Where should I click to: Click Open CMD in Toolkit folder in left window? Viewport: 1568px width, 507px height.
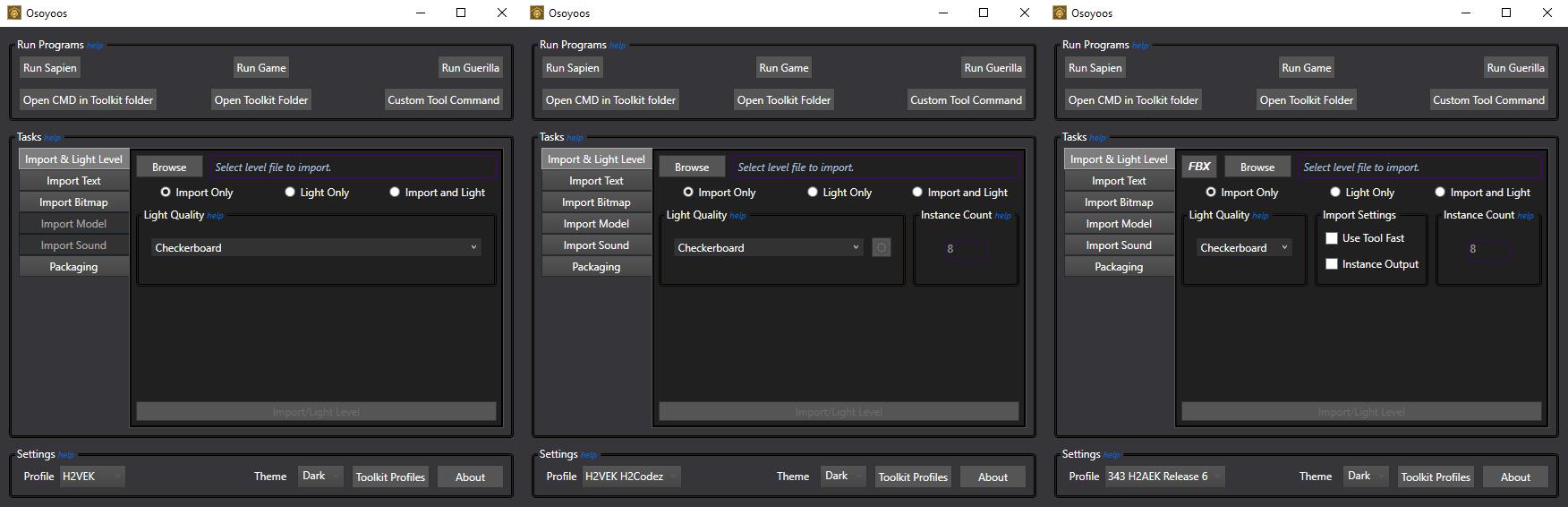89,100
